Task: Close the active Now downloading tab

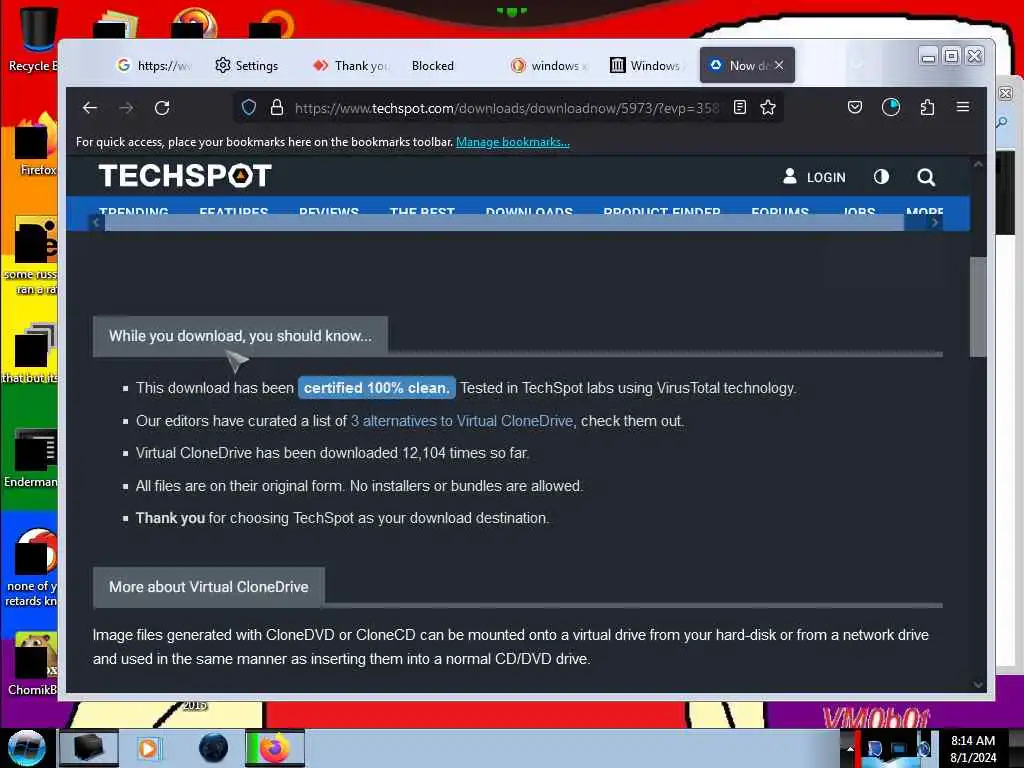Action: 779,65
